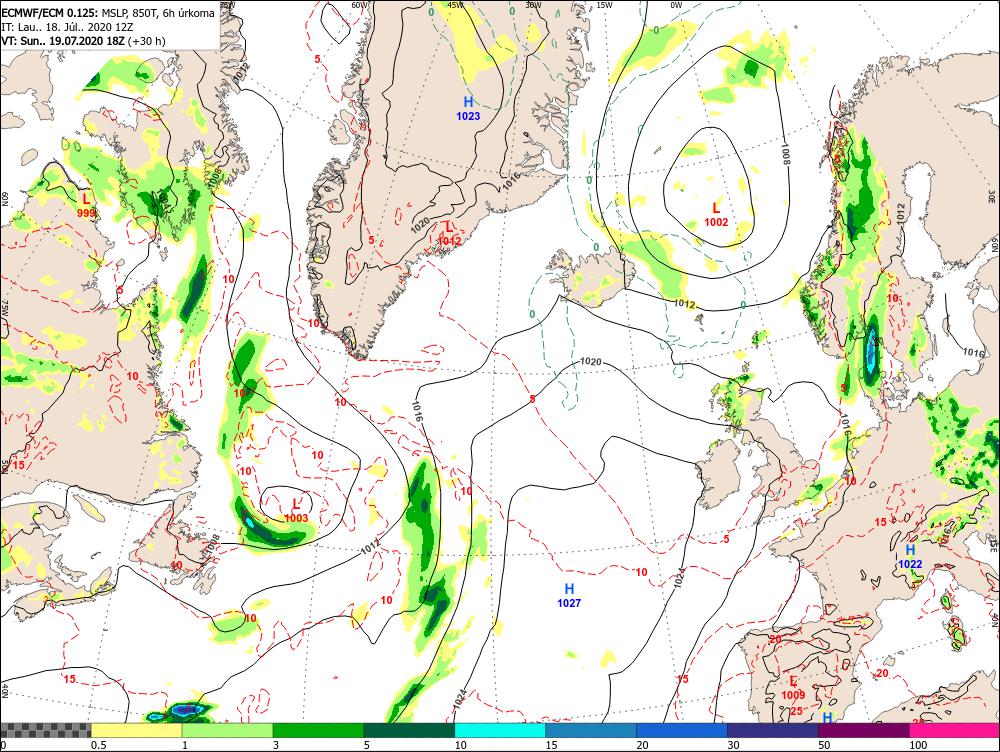The height and width of the screenshot is (752, 1000).
Task: Click the '50' legend scale value
Action: tap(824, 745)
